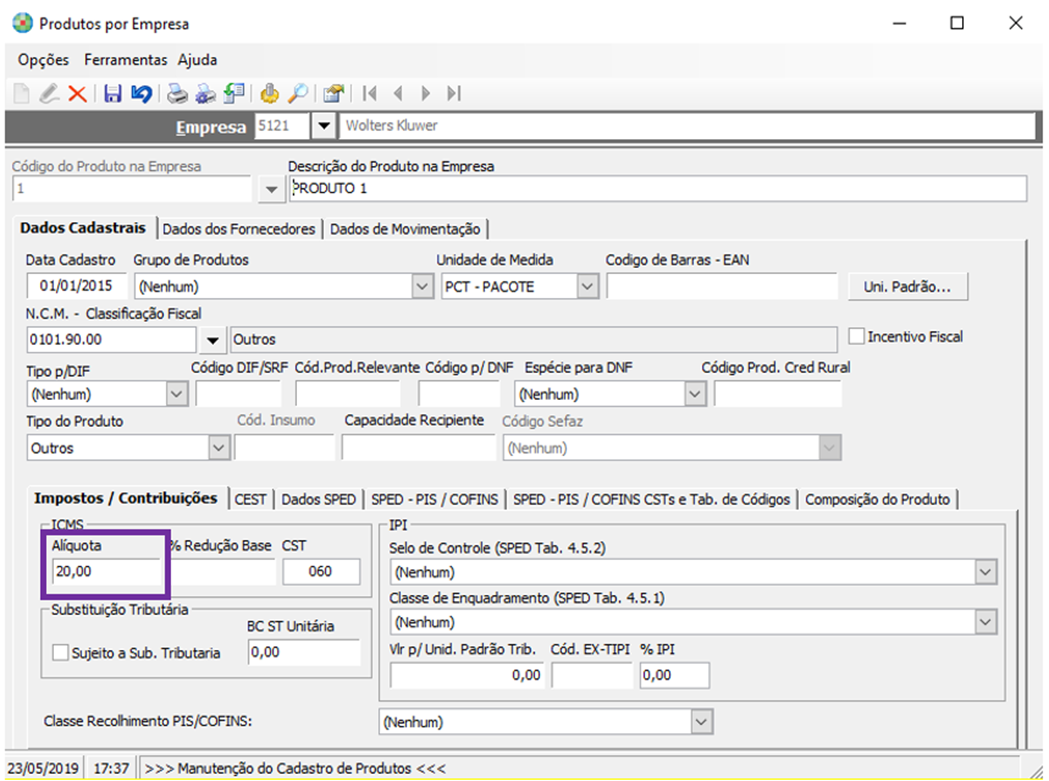Click the blue undo arrow icon

click(141, 93)
